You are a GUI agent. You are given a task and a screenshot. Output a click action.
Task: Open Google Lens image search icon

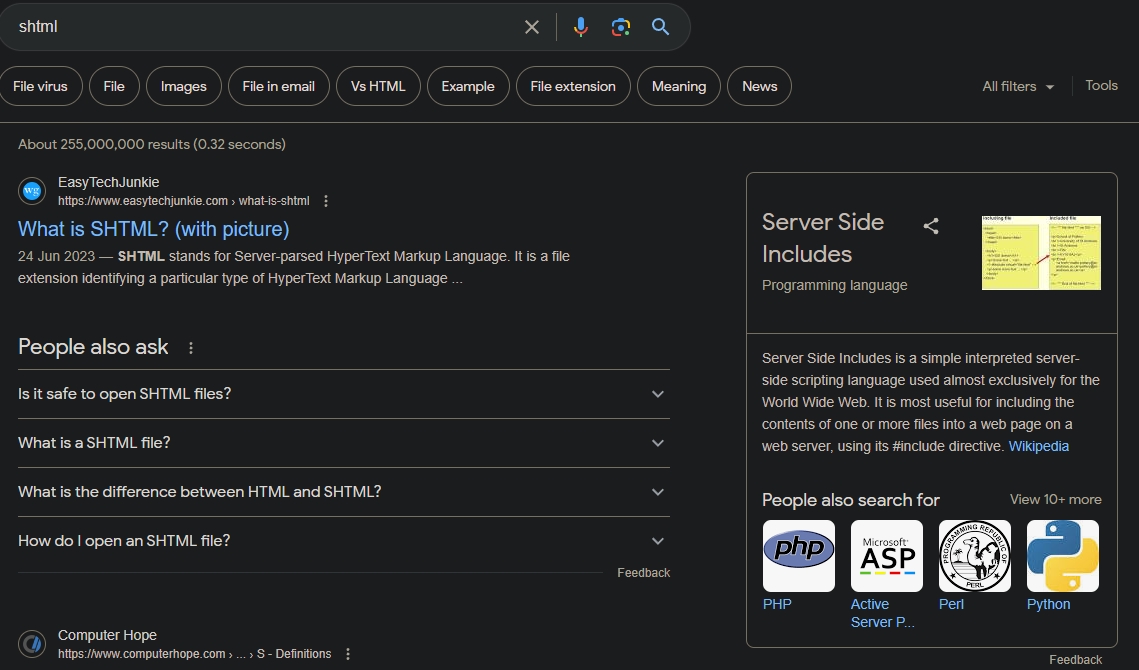621,27
